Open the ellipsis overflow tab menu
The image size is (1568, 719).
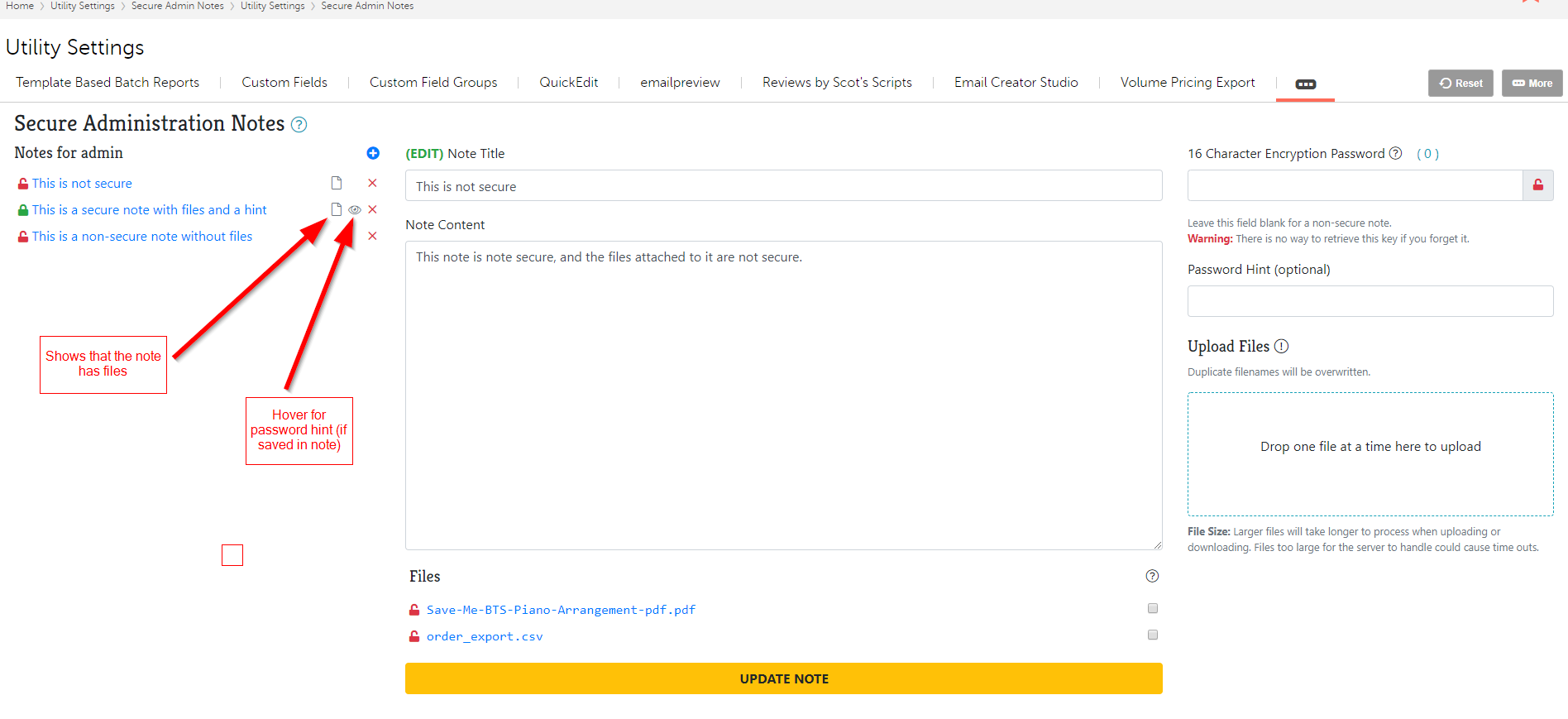(1305, 84)
